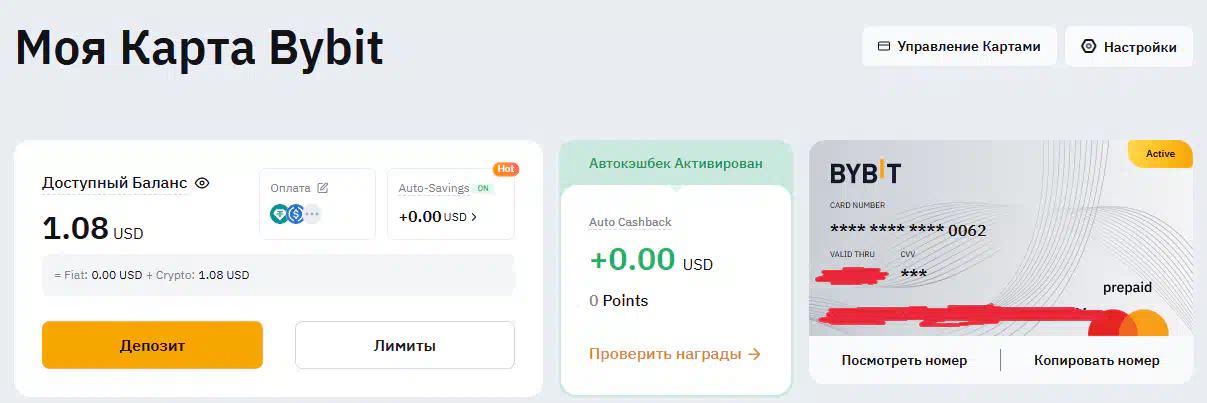Select the green USDT coin icon
Viewport: 1207px width, 403px height.
[279, 213]
